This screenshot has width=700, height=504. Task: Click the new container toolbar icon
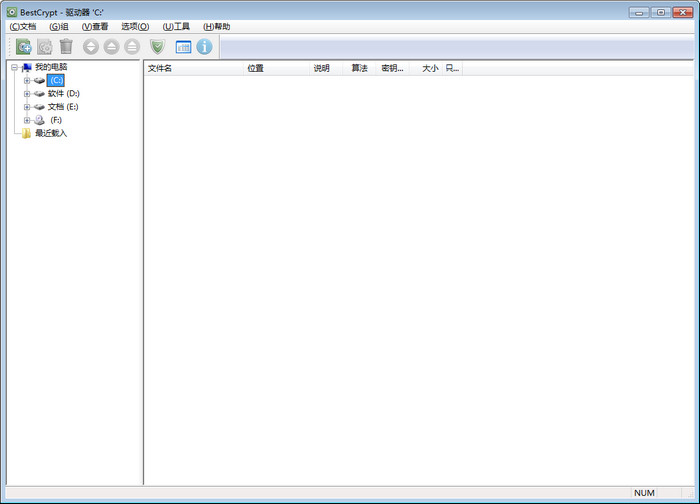(x=24, y=46)
